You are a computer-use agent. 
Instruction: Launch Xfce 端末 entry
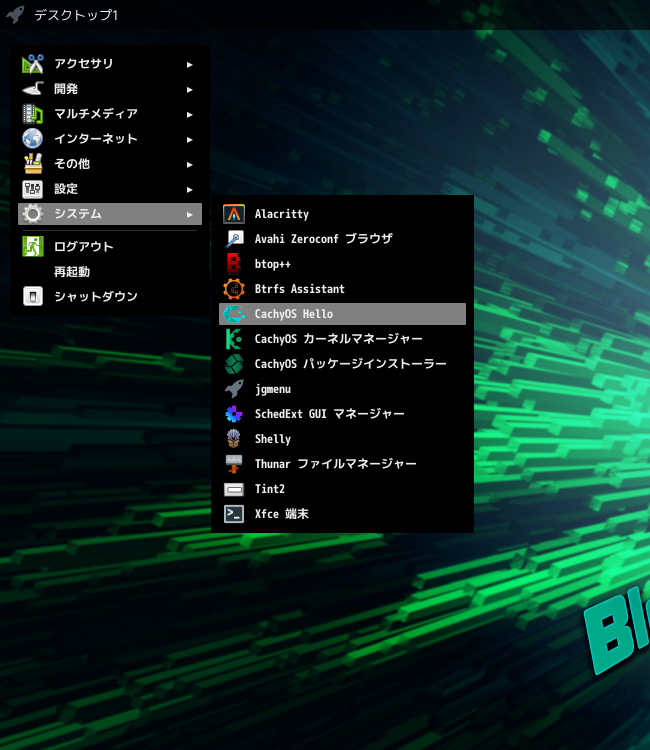click(x=342, y=514)
